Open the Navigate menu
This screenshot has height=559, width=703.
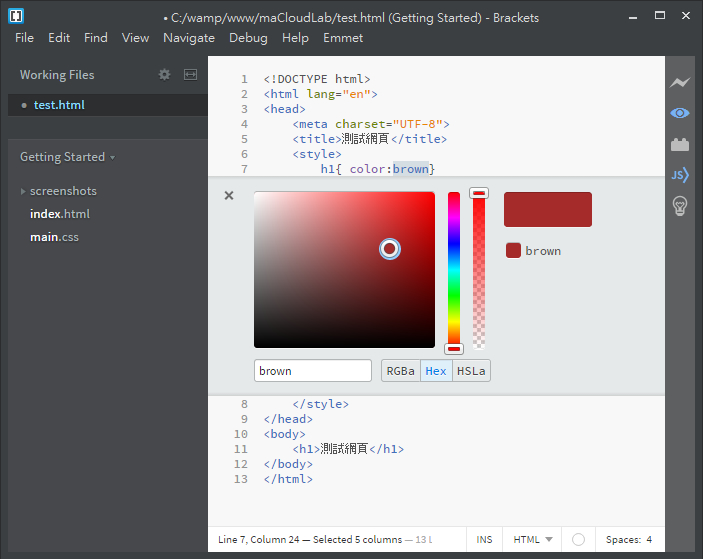[x=189, y=38]
